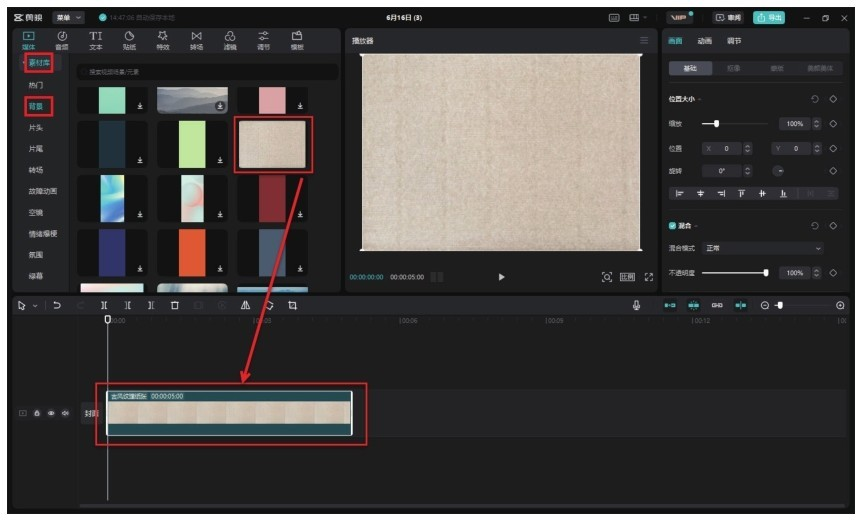Click the delete-right trim tool
Image resolution: width=861 pixels, height=520 pixels.
click(x=151, y=305)
